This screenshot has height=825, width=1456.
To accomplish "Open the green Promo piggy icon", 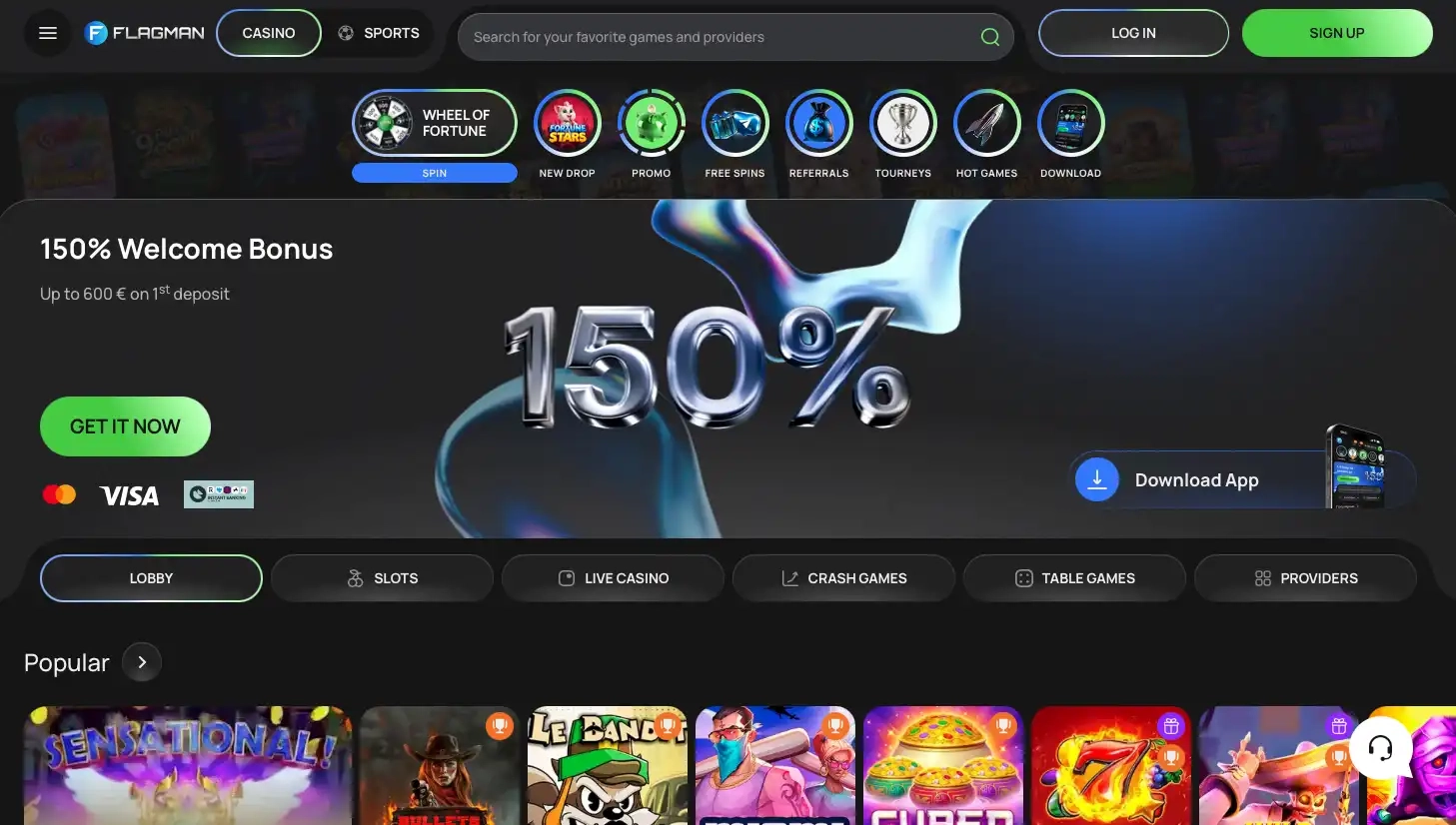I will [x=651, y=124].
